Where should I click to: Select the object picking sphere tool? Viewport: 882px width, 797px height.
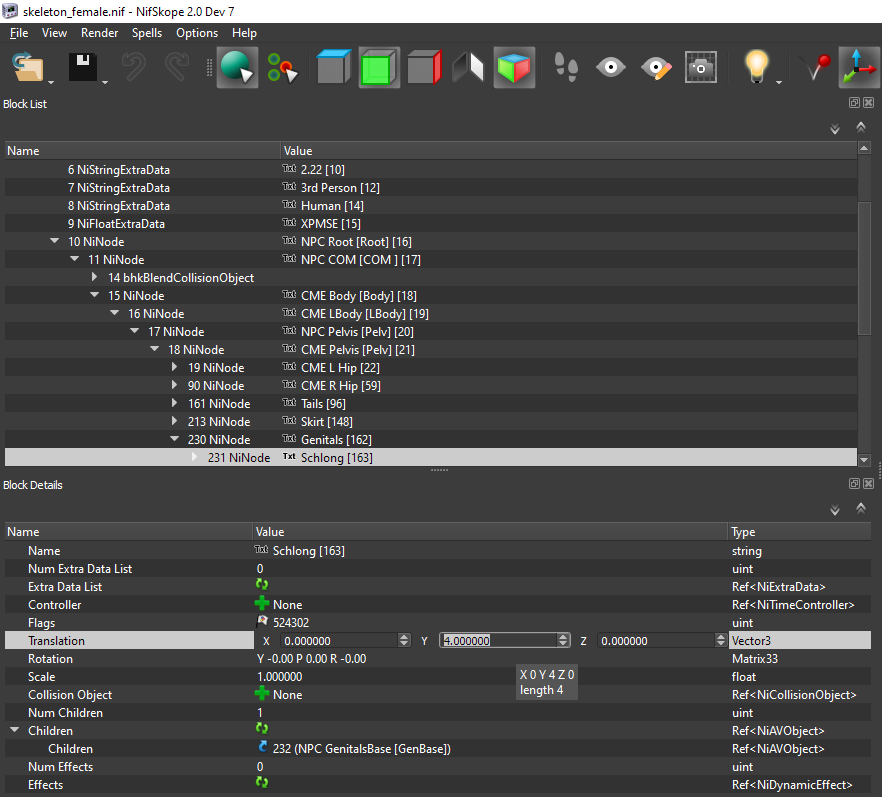pos(237,67)
